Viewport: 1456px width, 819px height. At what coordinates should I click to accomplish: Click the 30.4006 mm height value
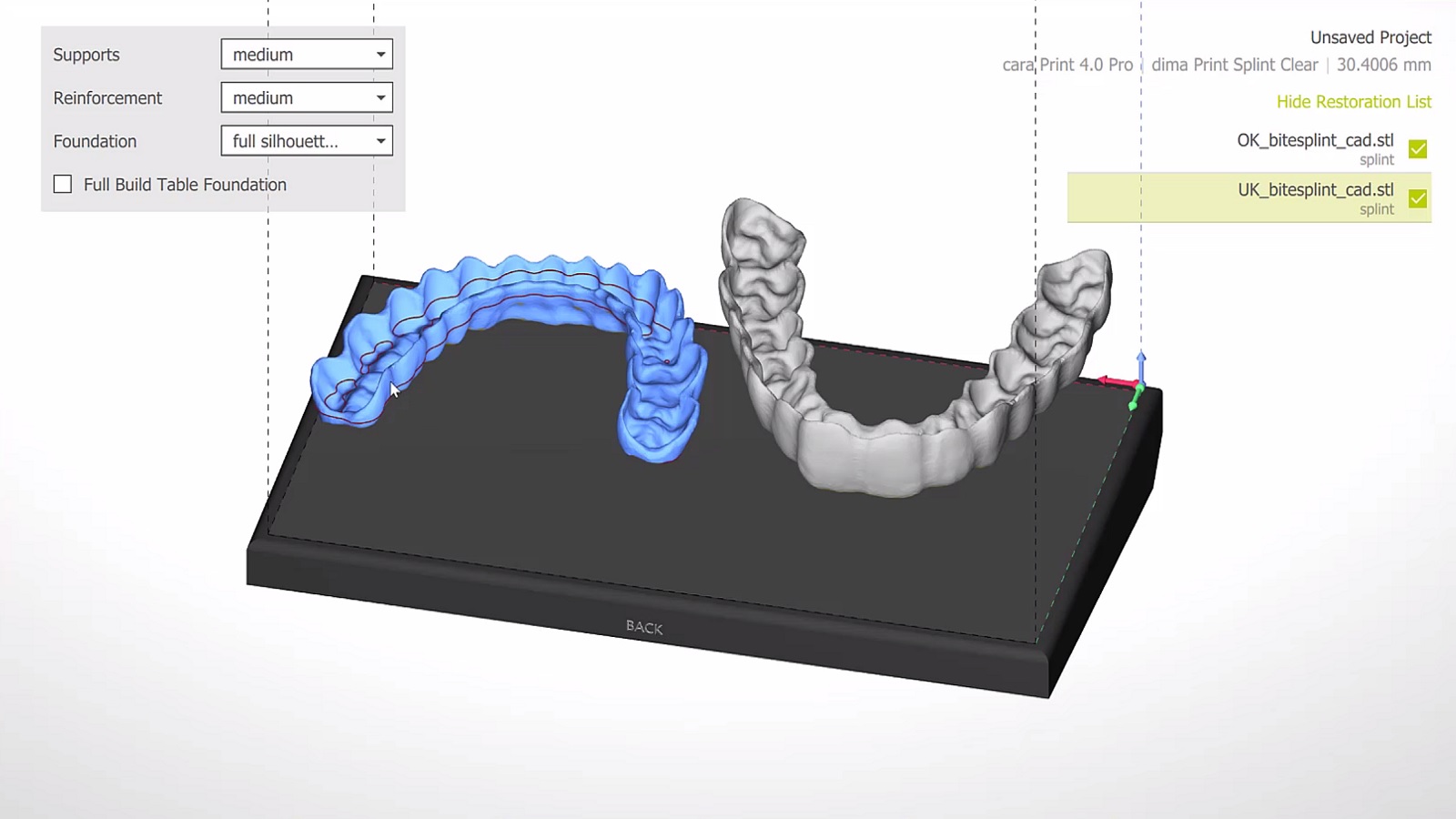(x=1381, y=65)
